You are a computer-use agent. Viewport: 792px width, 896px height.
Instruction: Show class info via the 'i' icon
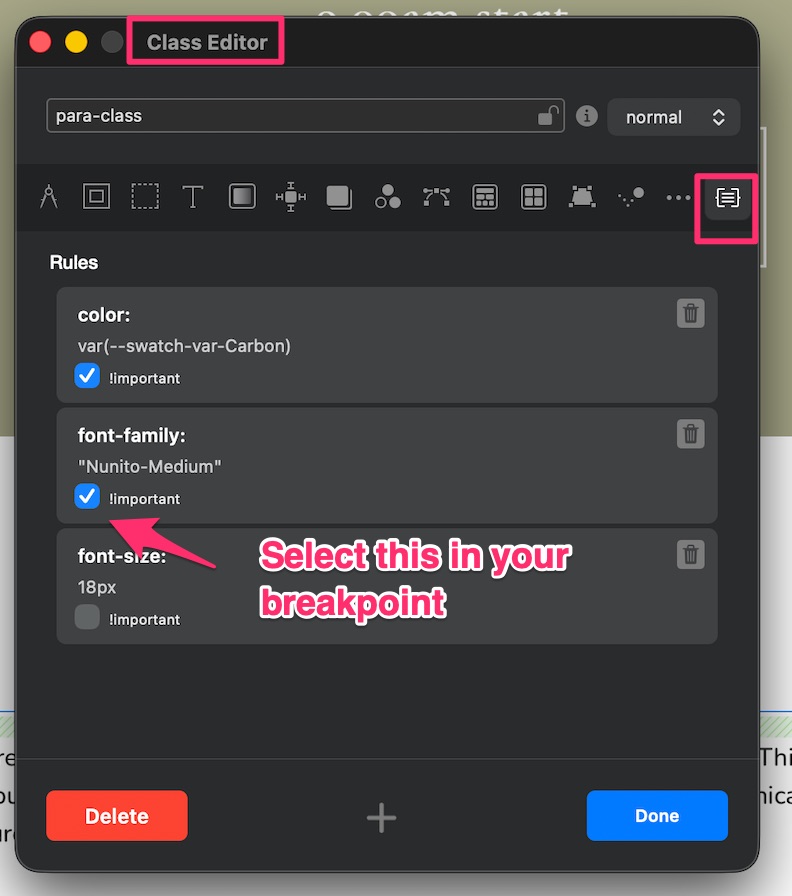pyautogui.click(x=587, y=116)
